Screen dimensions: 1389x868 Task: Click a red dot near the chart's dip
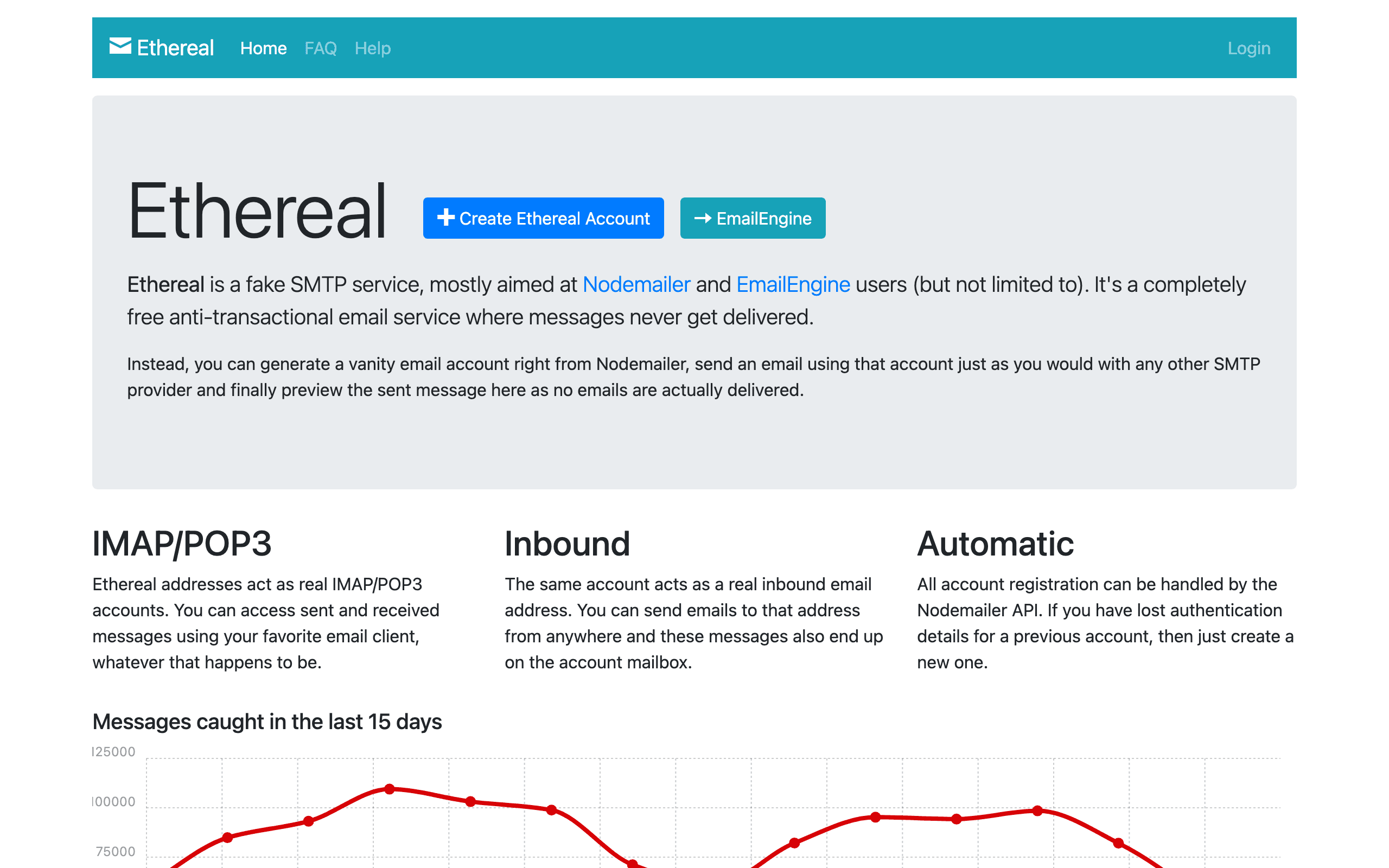click(634, 863)
